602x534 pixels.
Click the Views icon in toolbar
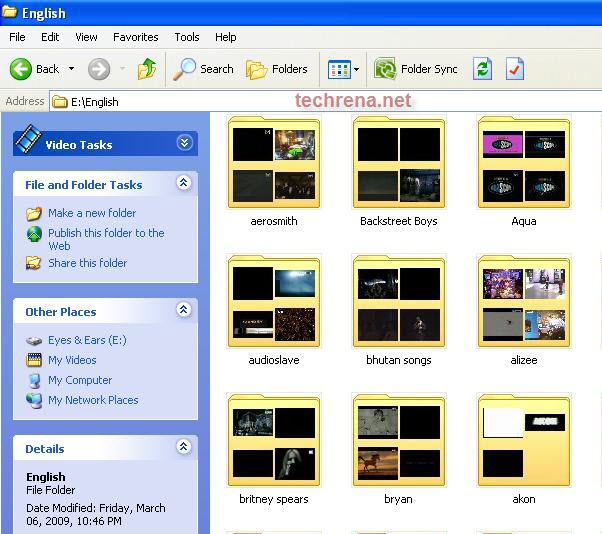point(339,69)
